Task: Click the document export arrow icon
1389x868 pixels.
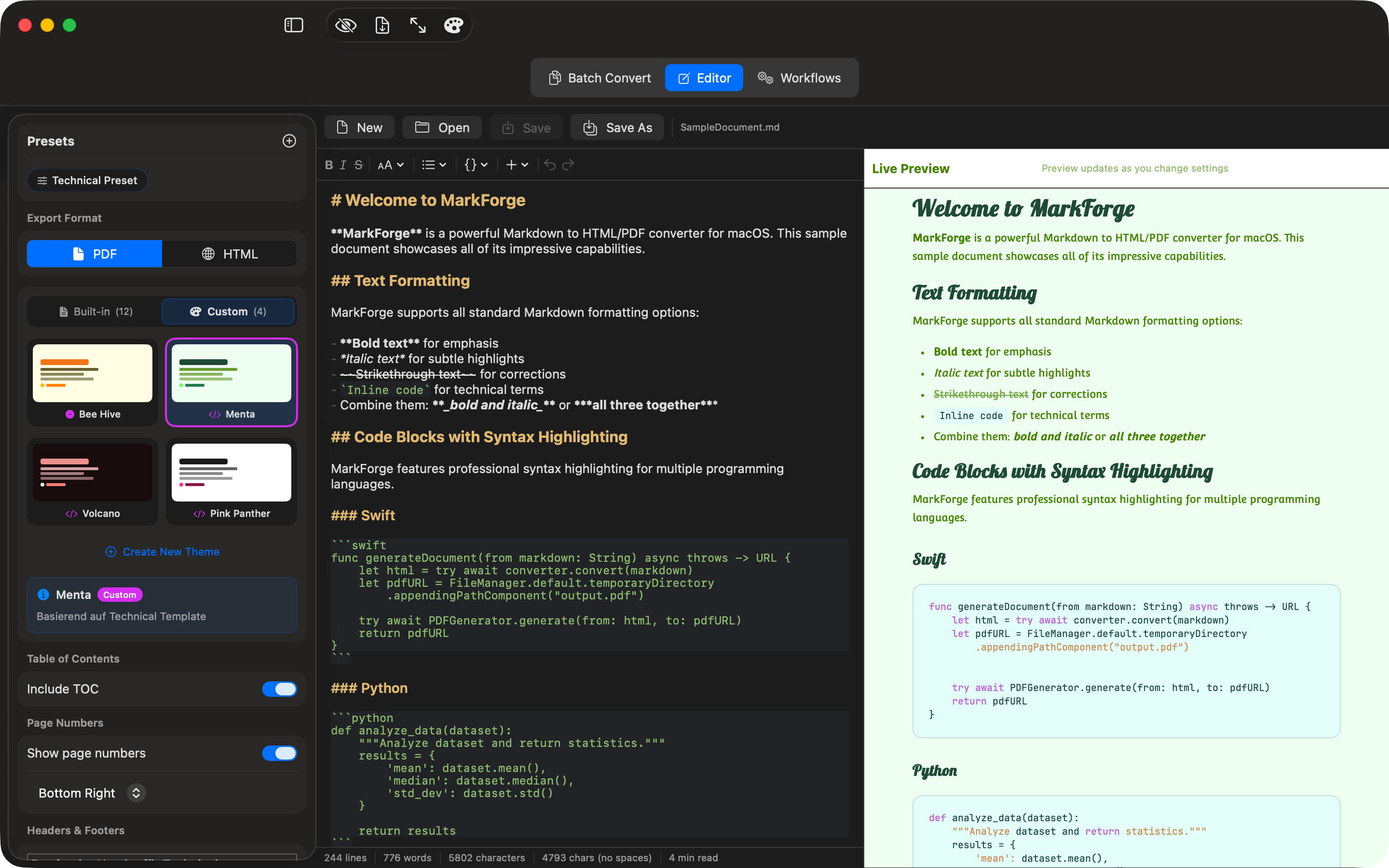Action: pyautogui.click(x=381, y=25)
